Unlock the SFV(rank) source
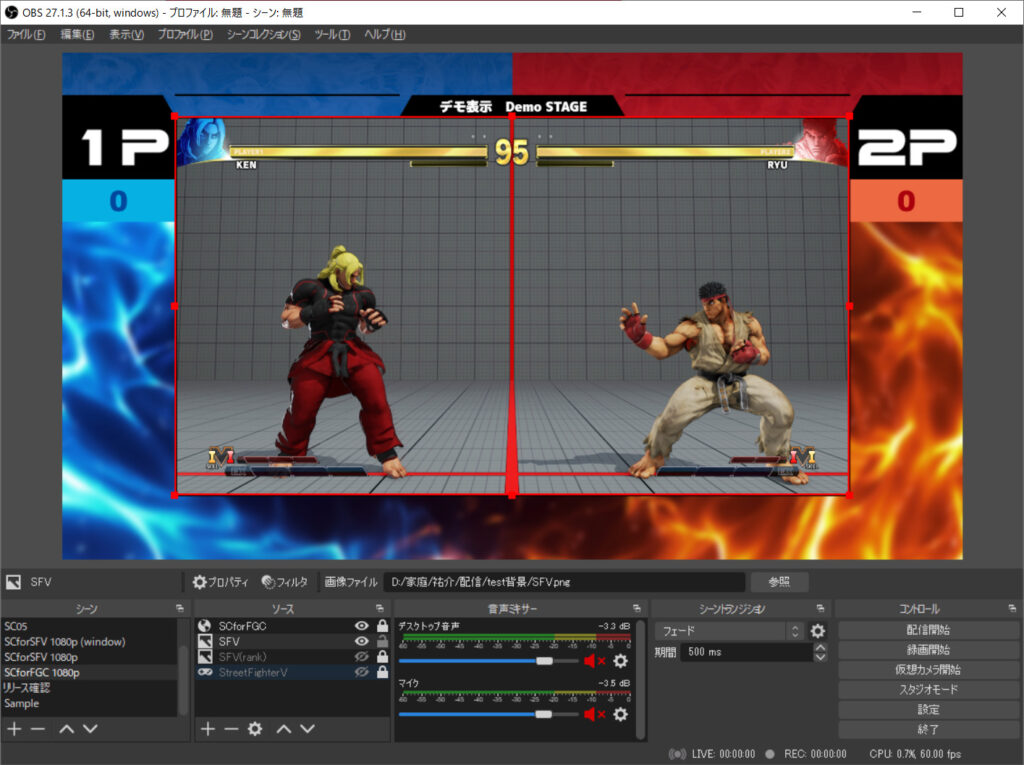Viewport: 1024px width, 765px height. (383, 657)
